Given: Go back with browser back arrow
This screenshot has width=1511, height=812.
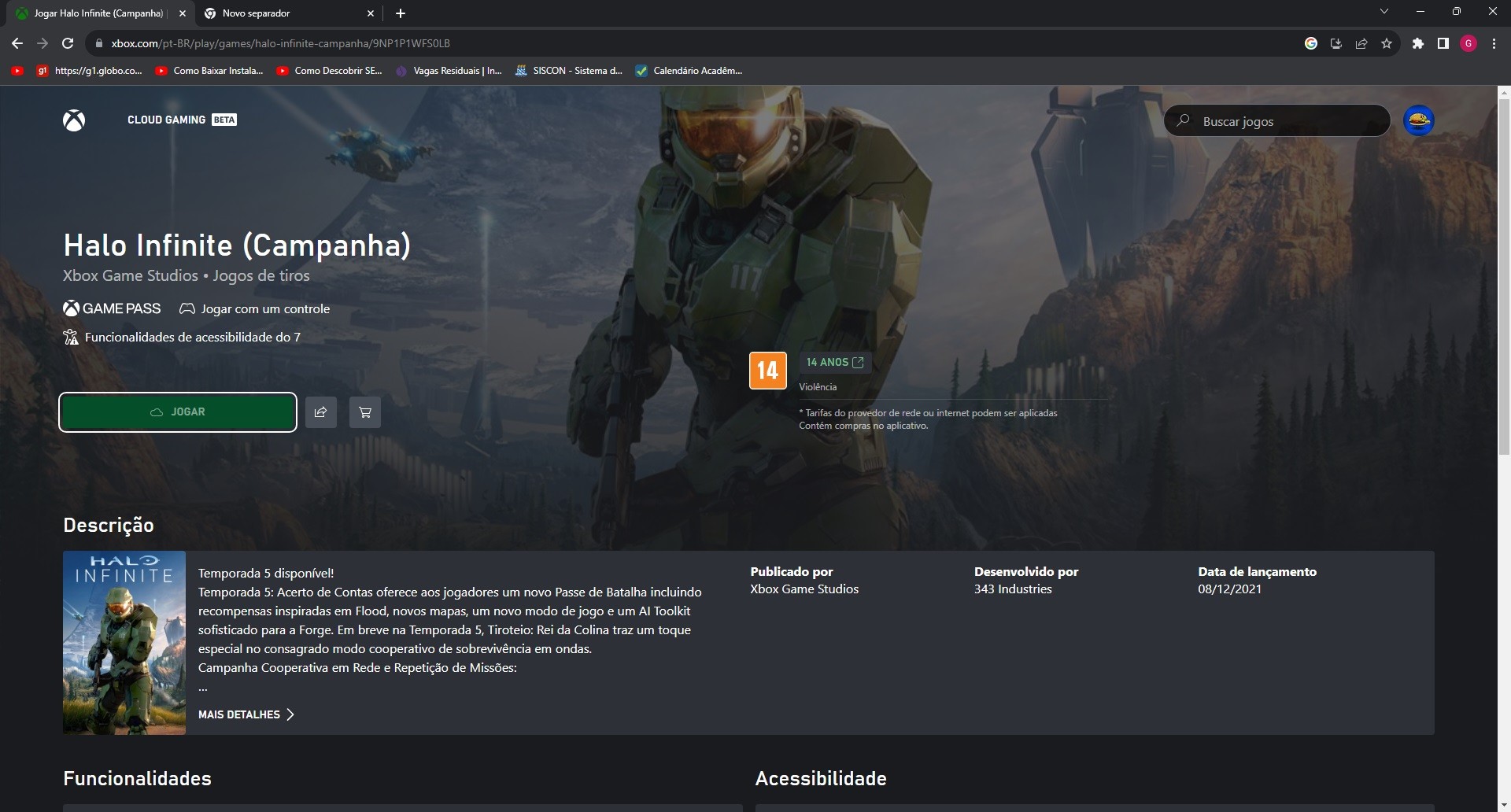Looking at the screenshot, I should click(17, 43).
